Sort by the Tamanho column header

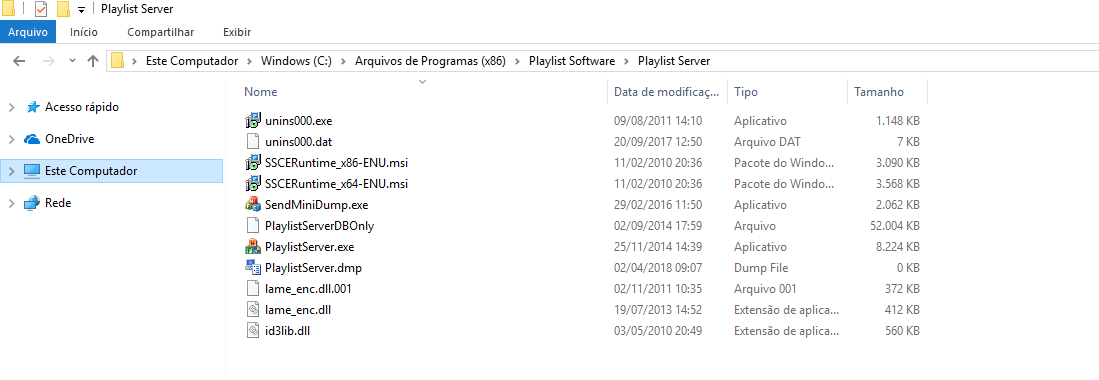pyautogui.click(x=879, y=92)
